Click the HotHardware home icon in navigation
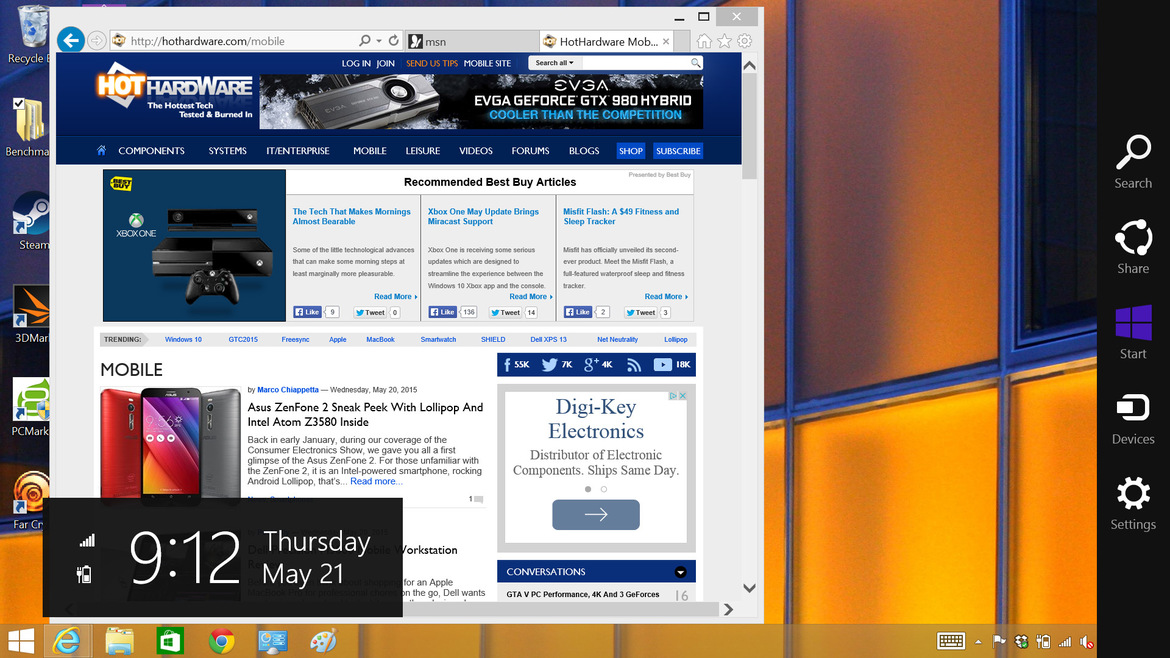Image resolution: width=1170 pixels, height=658 pixels. (101, 150)
